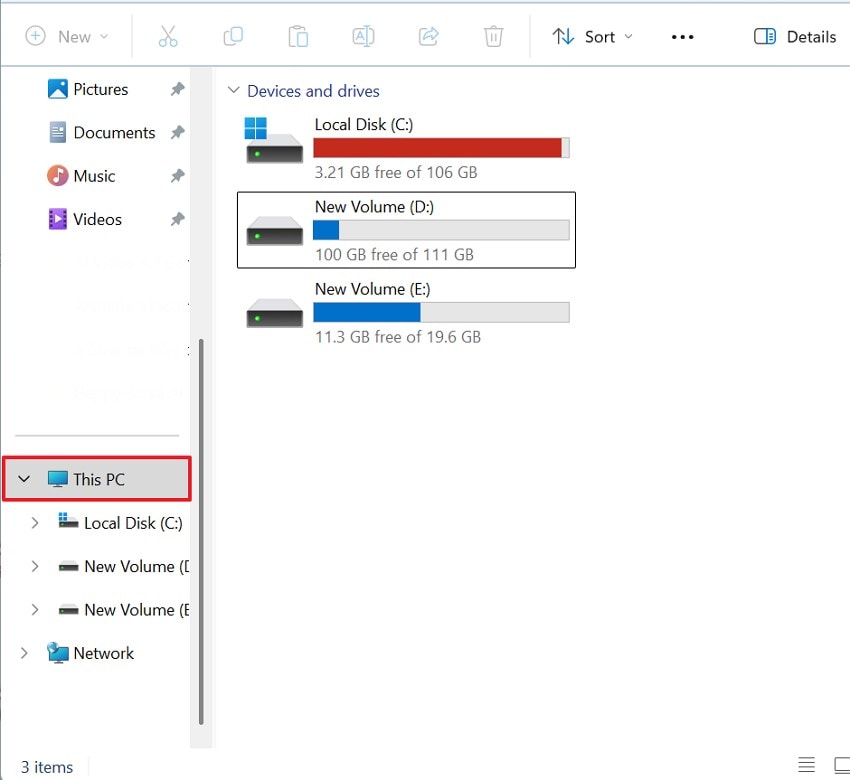
Task: Click the Delete icon
Action: 493,36
